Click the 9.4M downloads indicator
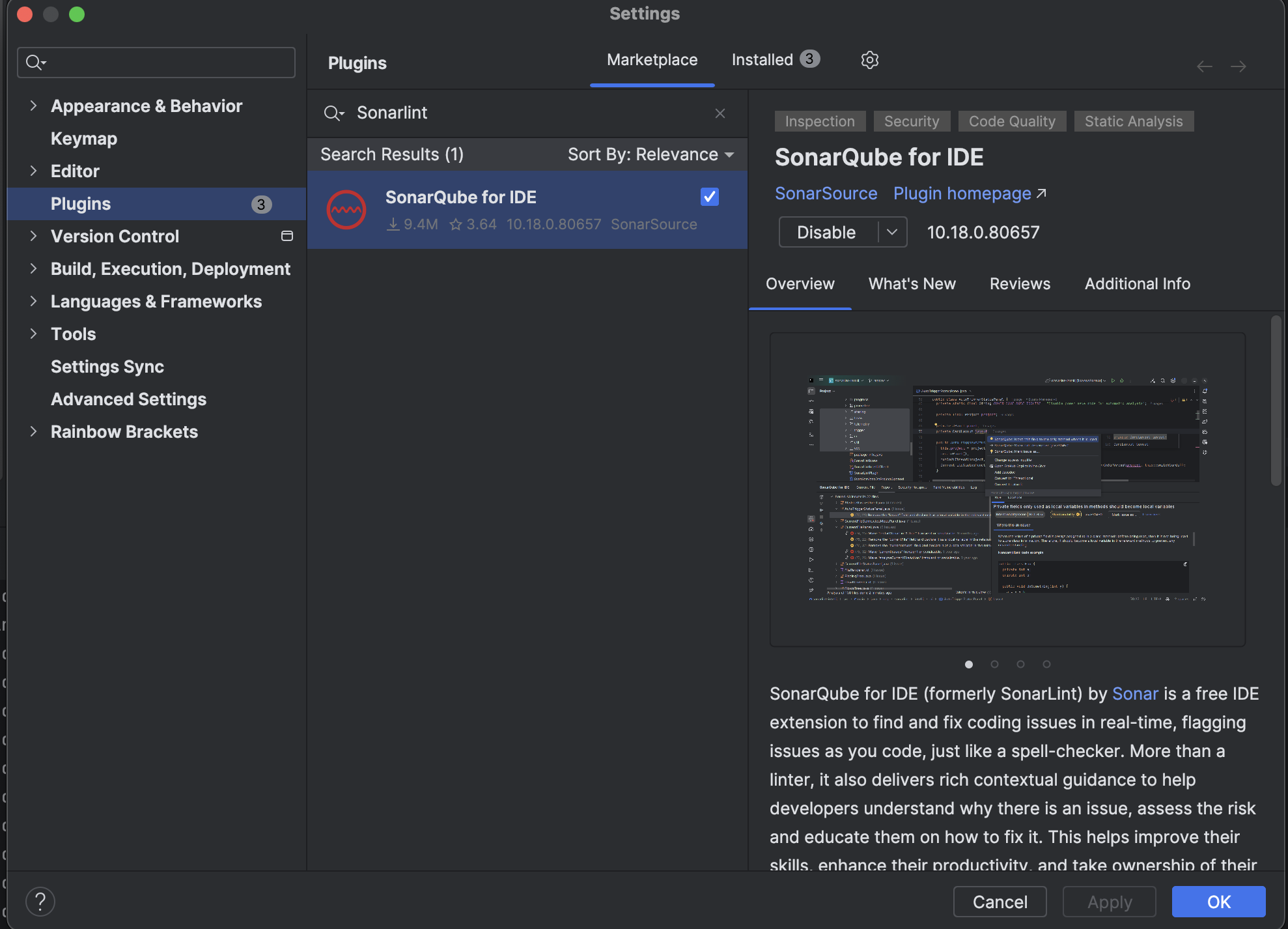Viewport: 1288px width, 929px height. (412, 224)
